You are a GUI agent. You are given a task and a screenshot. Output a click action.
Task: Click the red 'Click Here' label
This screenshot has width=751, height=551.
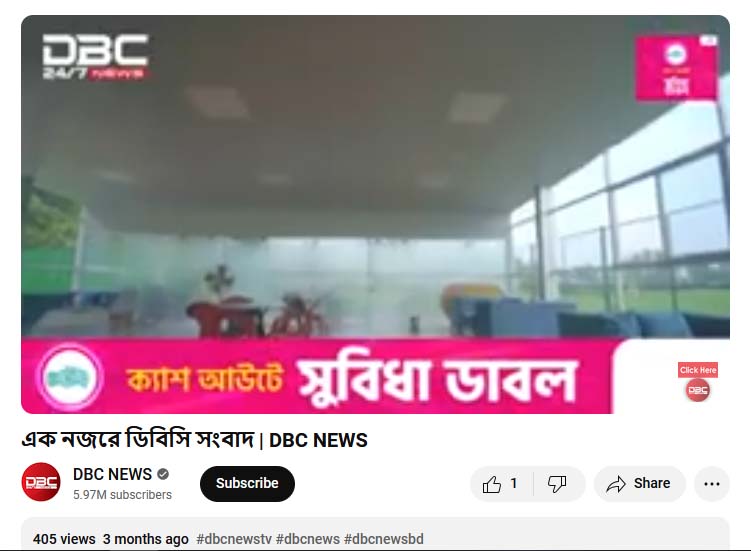point(698,370)
